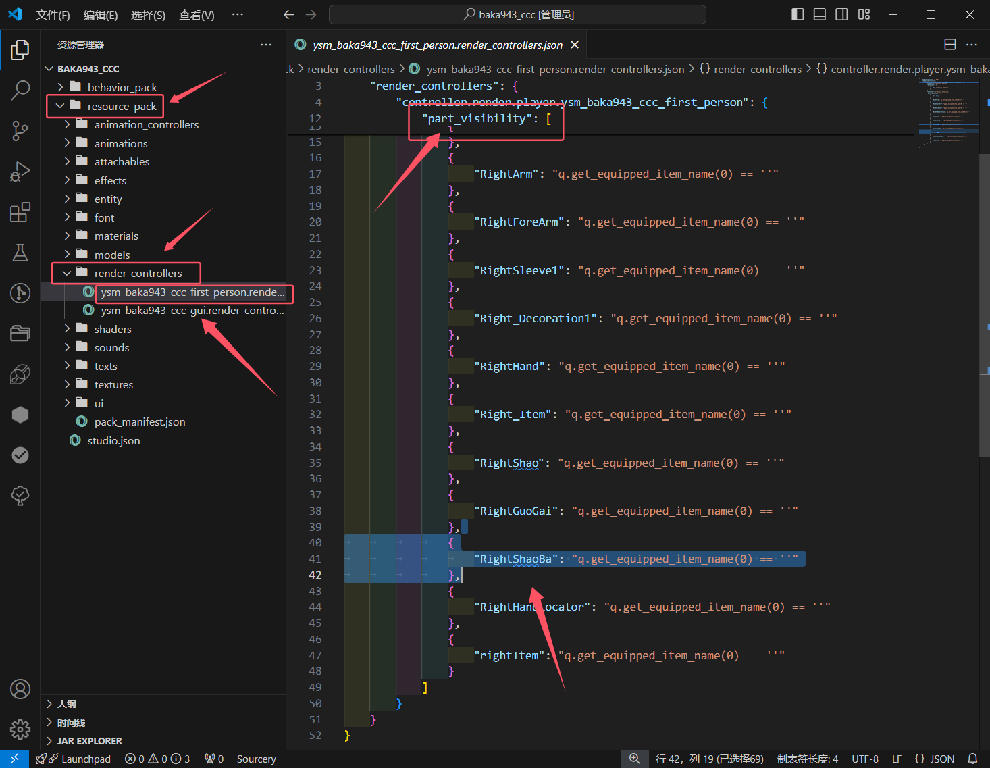Expand the behavior_pack folder
The width and height of the screenshot is (990, 768).
[121, 87]
